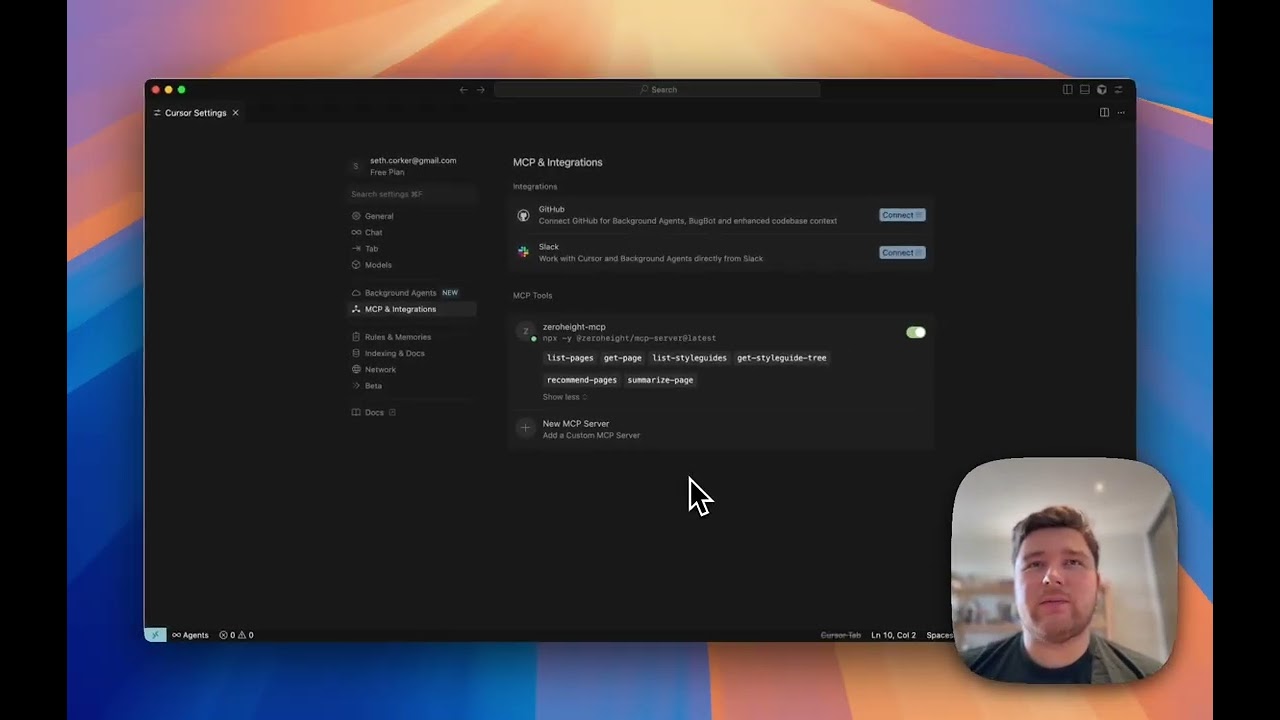Open the More Actions ellipsis menu
Image resolution: width=1280 pixels, height=720 pixels.
[1121, 113]
